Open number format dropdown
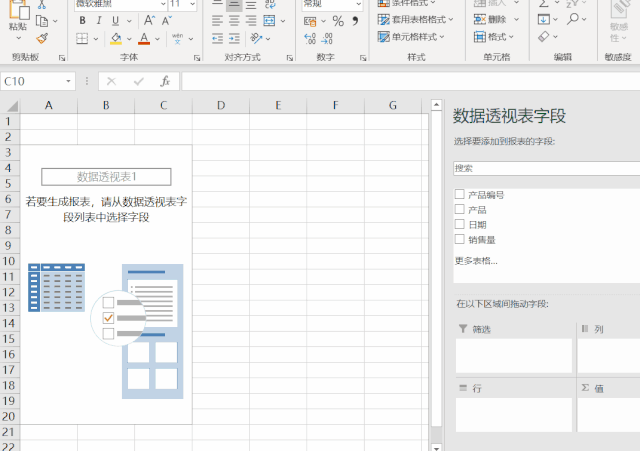The image size is (640, 451). pyautogui.click(x=358, y=4)
